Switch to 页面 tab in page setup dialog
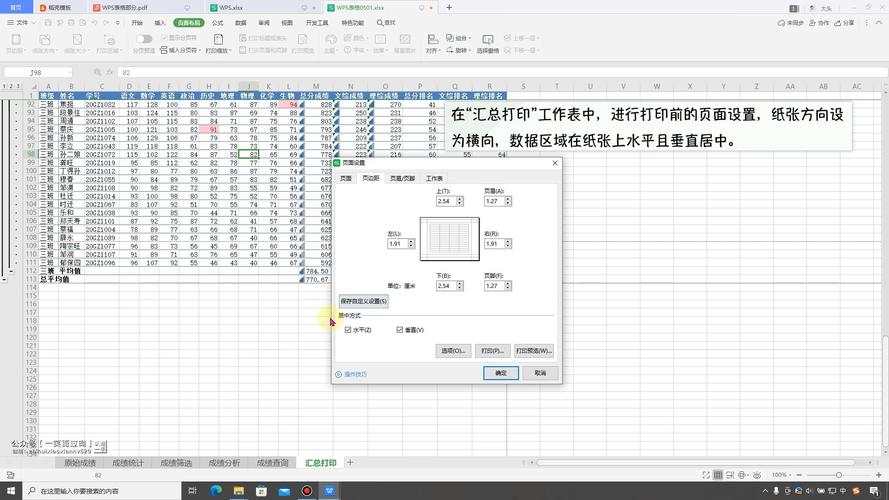This screenshot has height=500, width=889. click(346, 178)
